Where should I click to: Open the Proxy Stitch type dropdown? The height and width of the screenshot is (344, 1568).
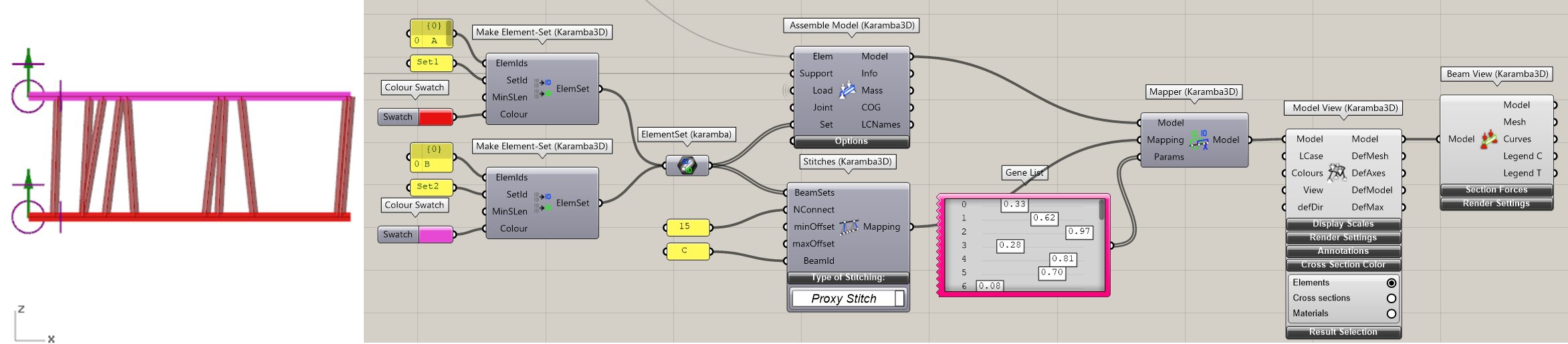(x=899, y=299)
